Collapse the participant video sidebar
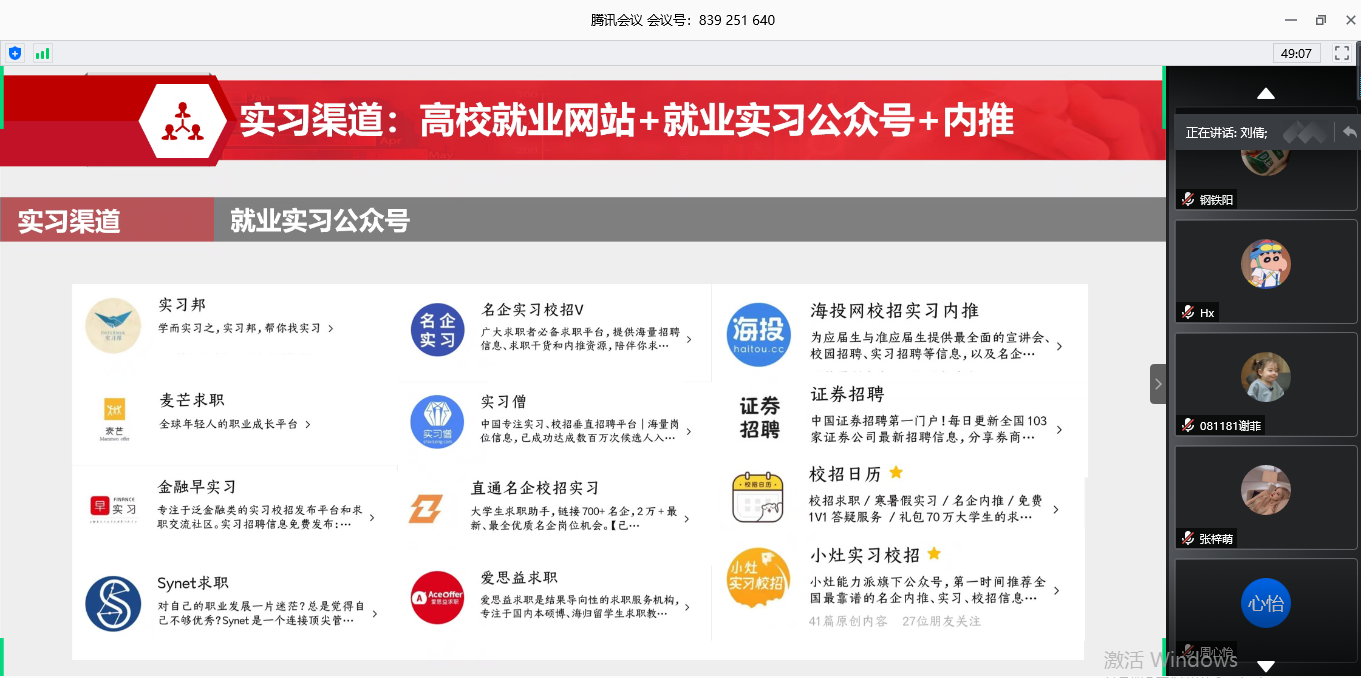Image resolution: width=1361 pixels, height=678 pixels. (1158, 384)
